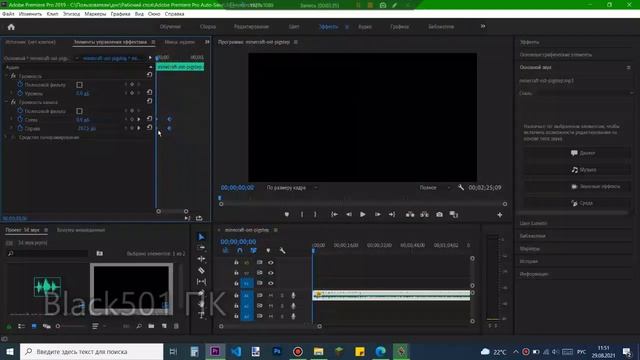Select the Track Select Forward tool

coord(201,248)
